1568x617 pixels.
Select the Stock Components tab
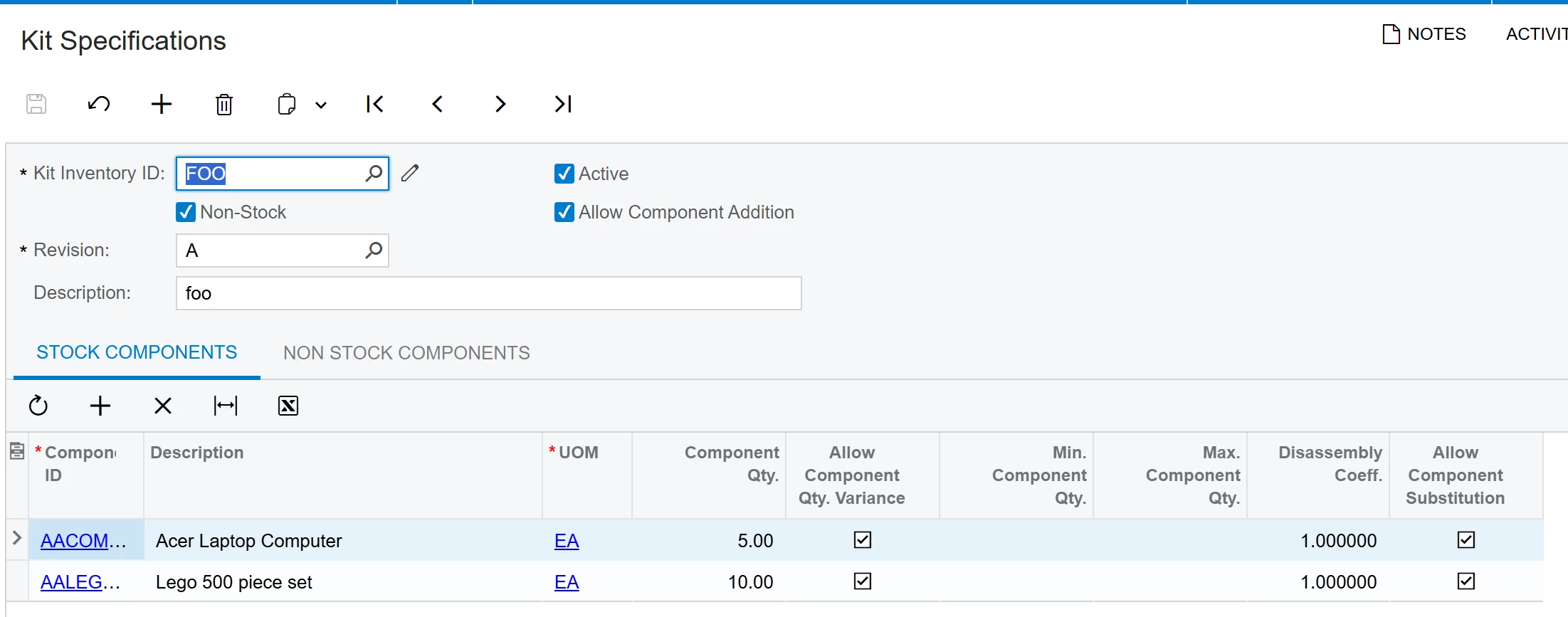click(x=137, y=352)
